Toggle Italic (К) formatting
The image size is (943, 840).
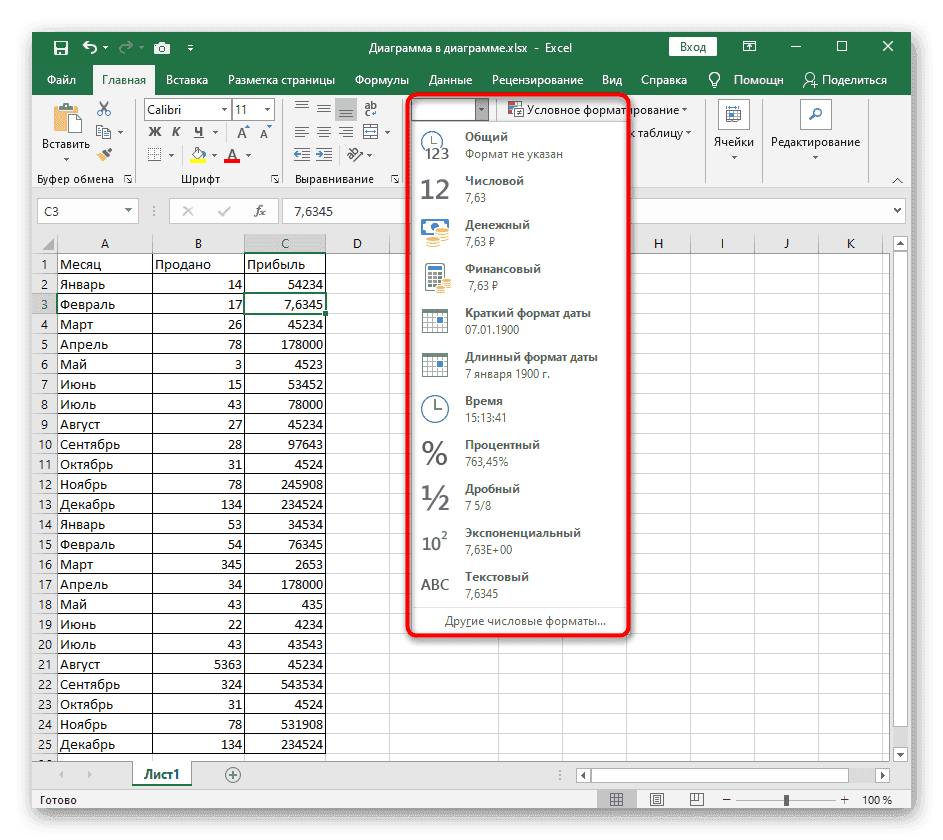click(x=177, y=132)
